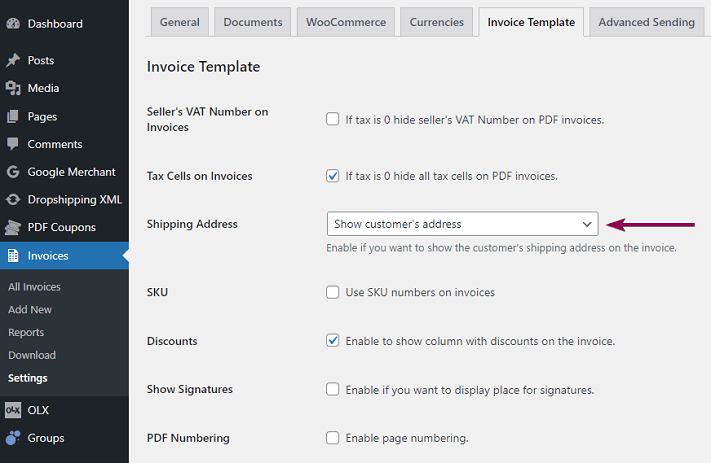This screenshot has height=463, width=711.
Task: Open the All Invoices submenu link
Action: [x=34, y=287]
